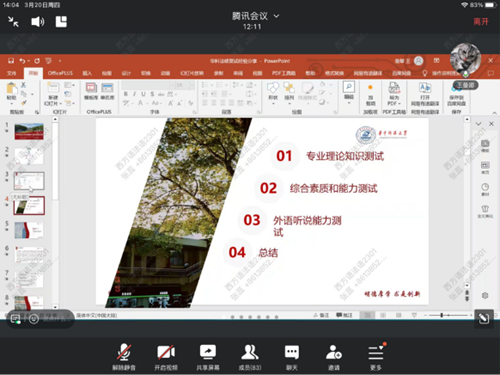Open the share screen (共享屏幕) option
Viewport: 500px width, 375px height.
click(208, 357)
